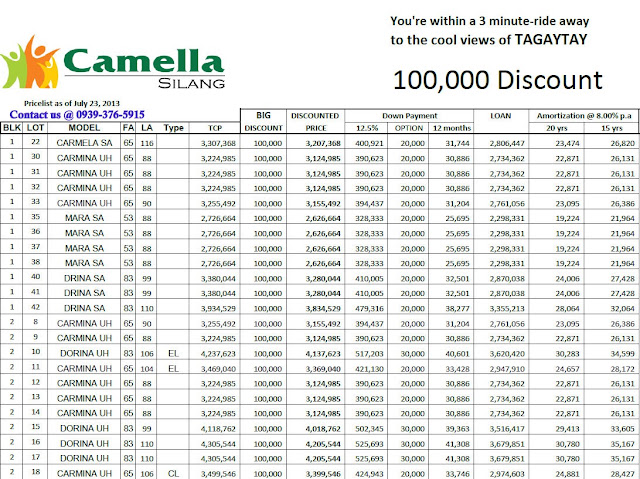Select the 12 months sub-header

click(x=452, y=128)
